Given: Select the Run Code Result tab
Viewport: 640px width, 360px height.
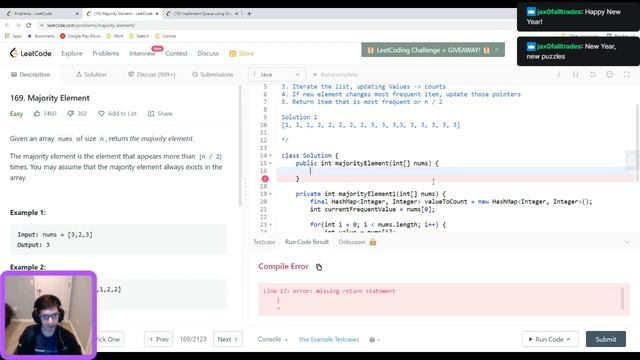Looking at the screenshot, I should (x=307, y=242).
